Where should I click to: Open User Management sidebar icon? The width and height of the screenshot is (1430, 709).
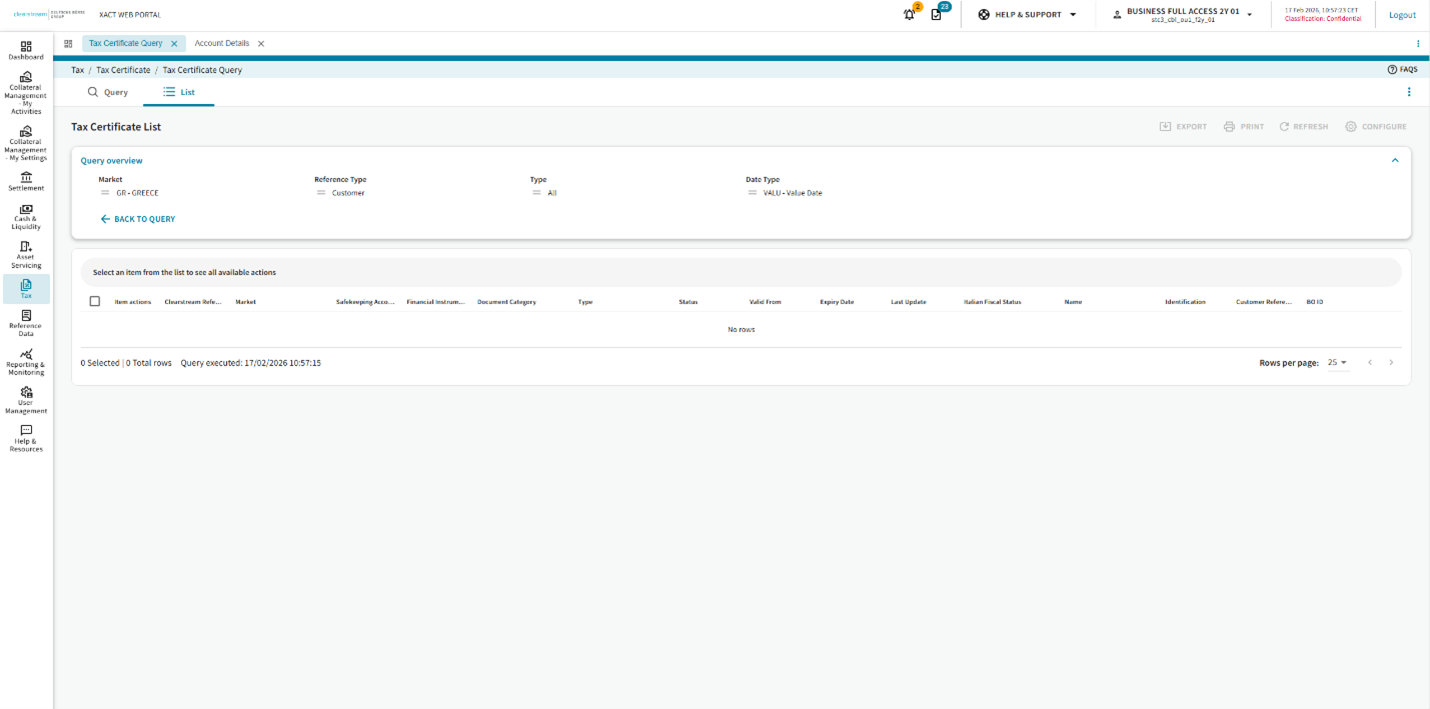pyautogui.click(x=26, y=400)
